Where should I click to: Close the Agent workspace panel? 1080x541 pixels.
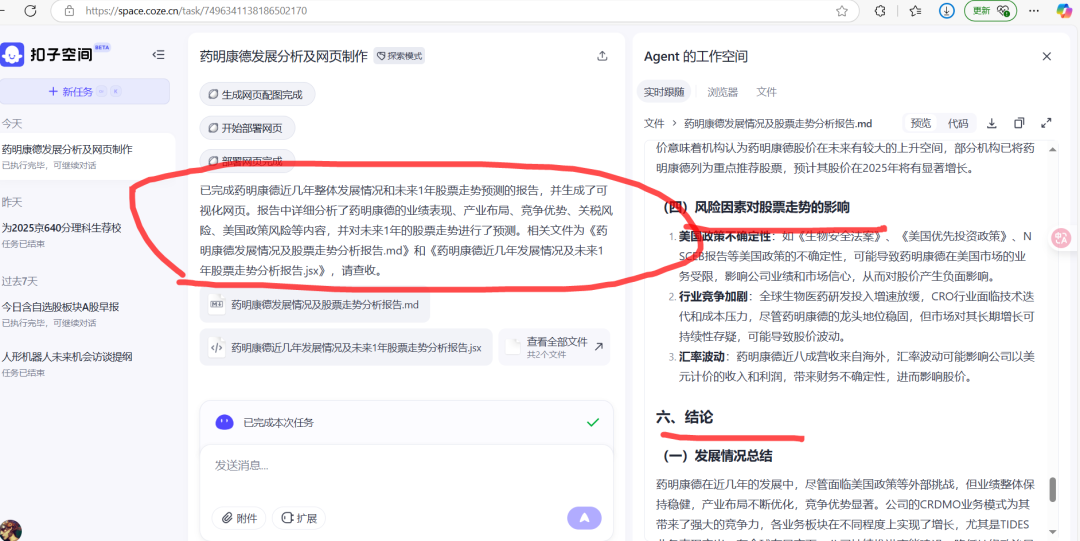(x=1046, y=57)
